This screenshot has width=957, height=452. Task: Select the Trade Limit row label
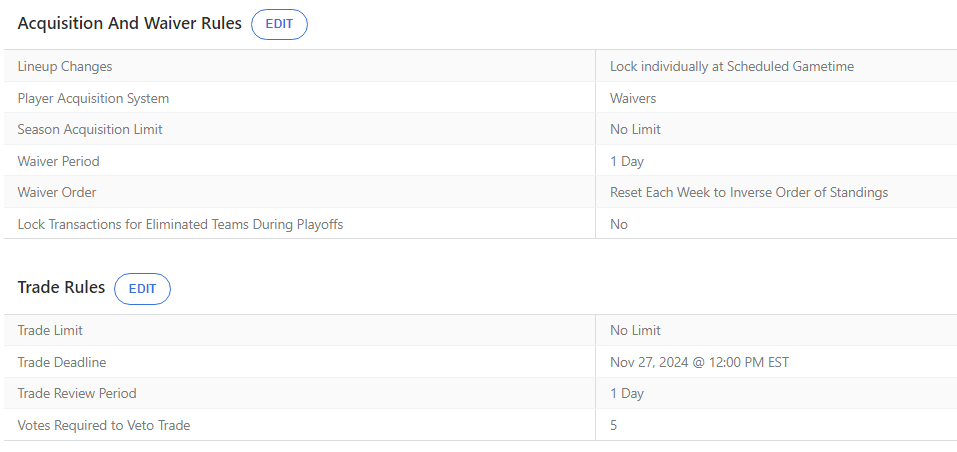point(50,330)
